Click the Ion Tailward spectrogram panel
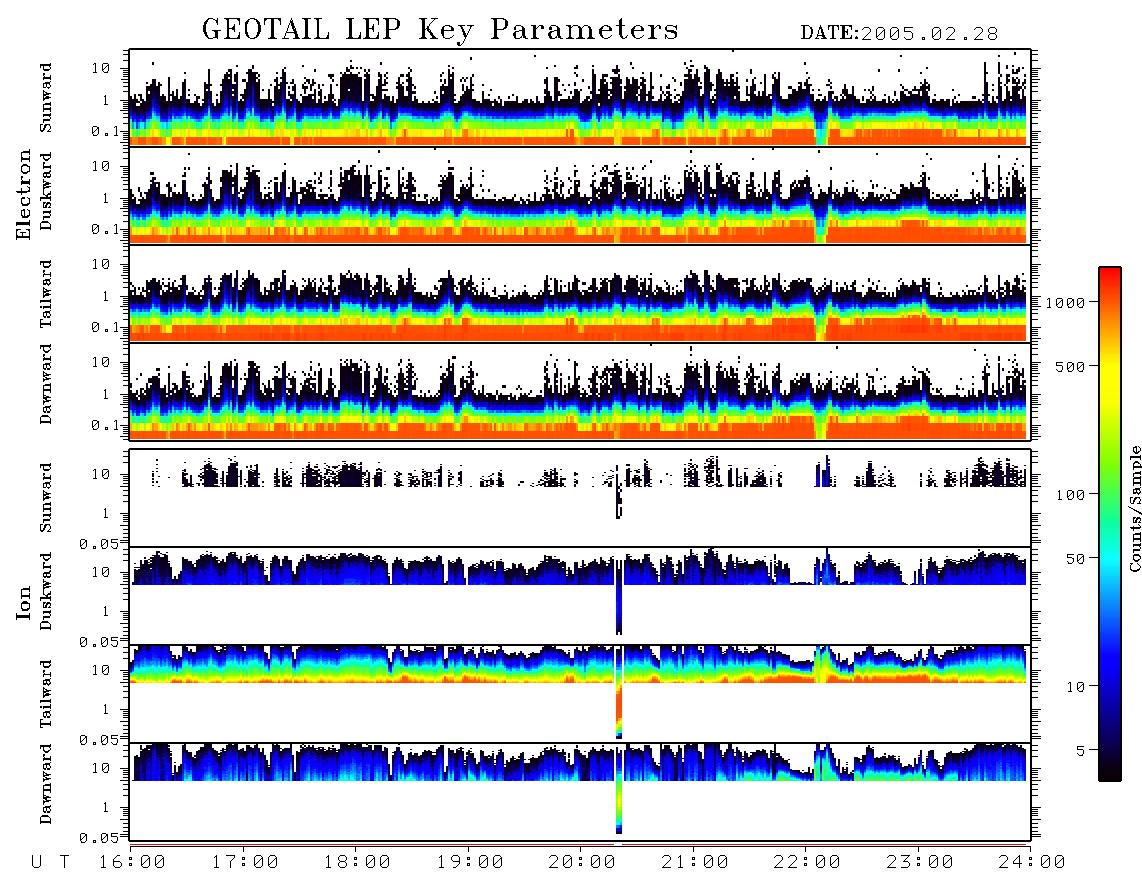The width and height of the screenshot is (1142, 880). pos(580,694)
